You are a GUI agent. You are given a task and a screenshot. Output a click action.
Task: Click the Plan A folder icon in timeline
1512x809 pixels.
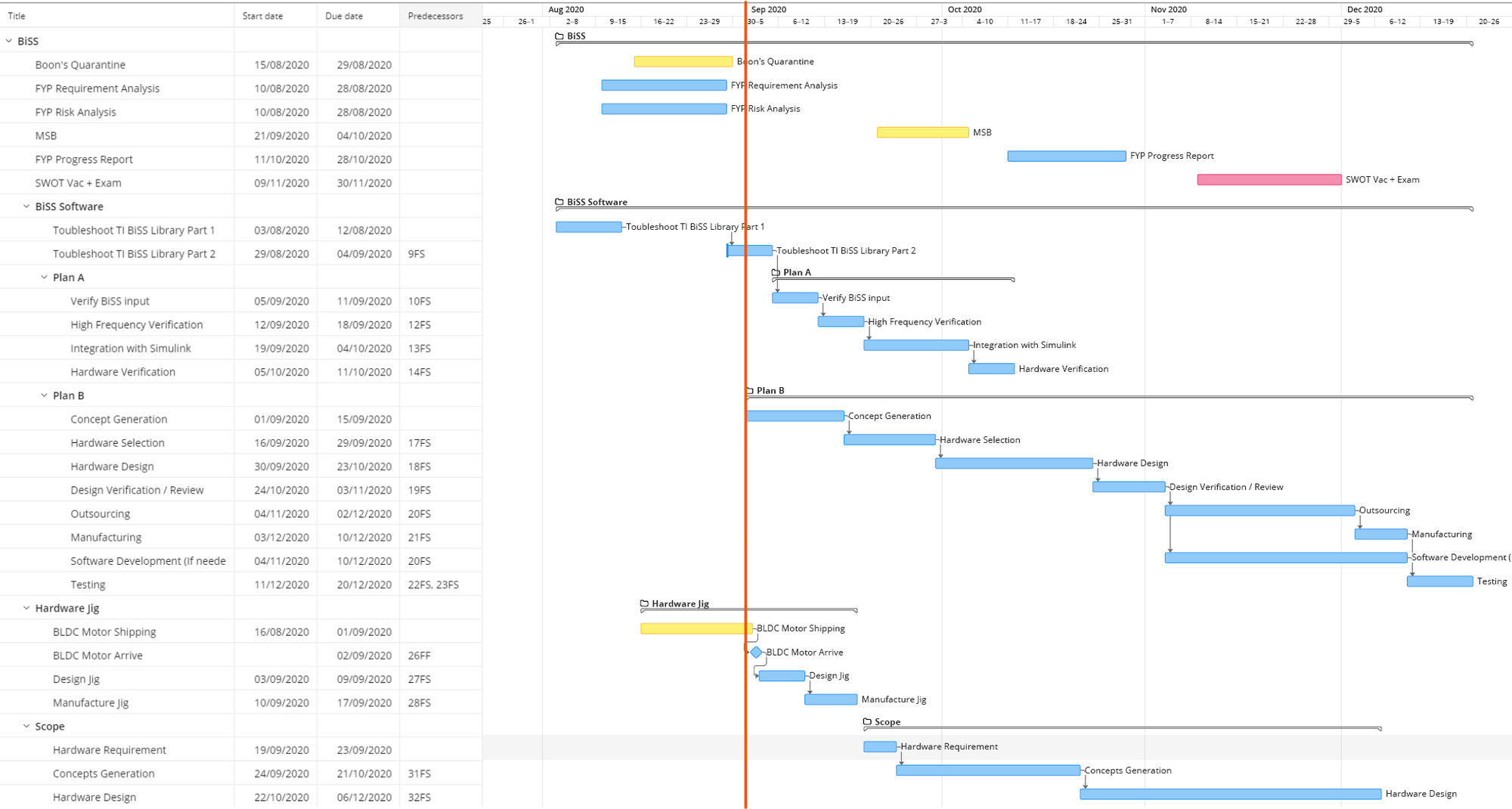[x=776, y=272]
